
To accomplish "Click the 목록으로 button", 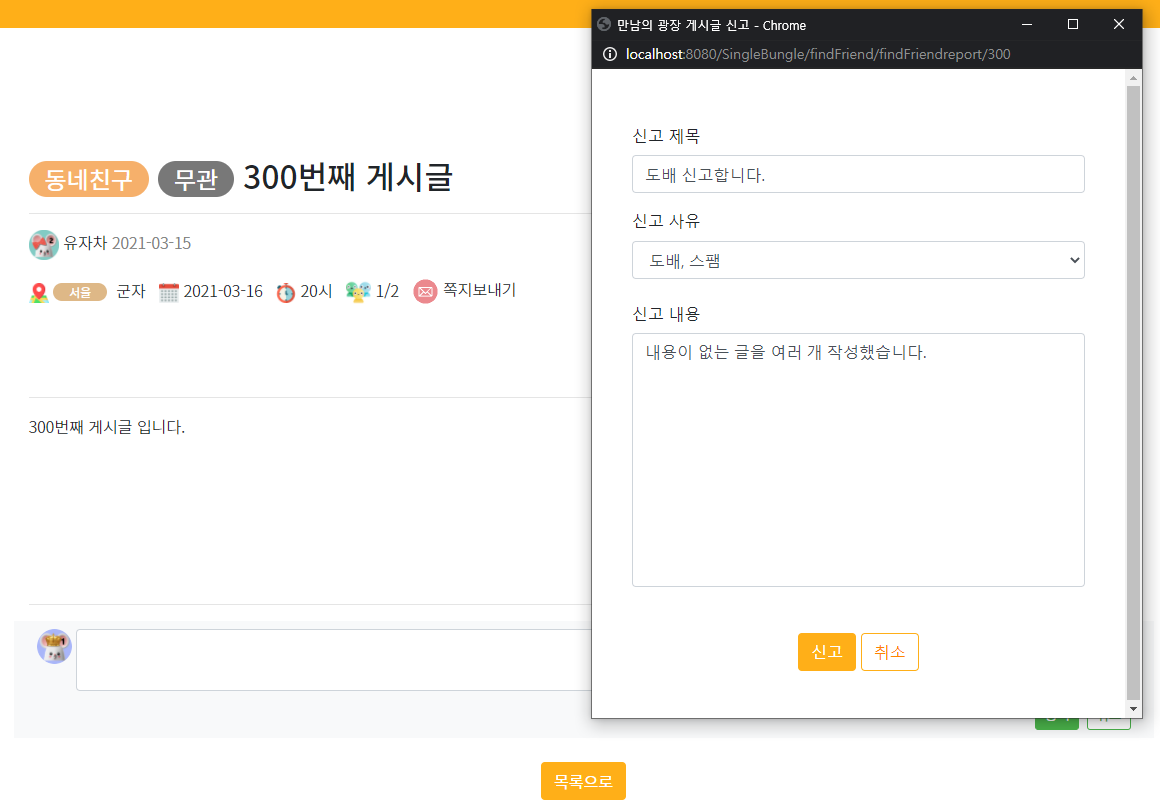I will pyautogui.click(x=583, y=781).
